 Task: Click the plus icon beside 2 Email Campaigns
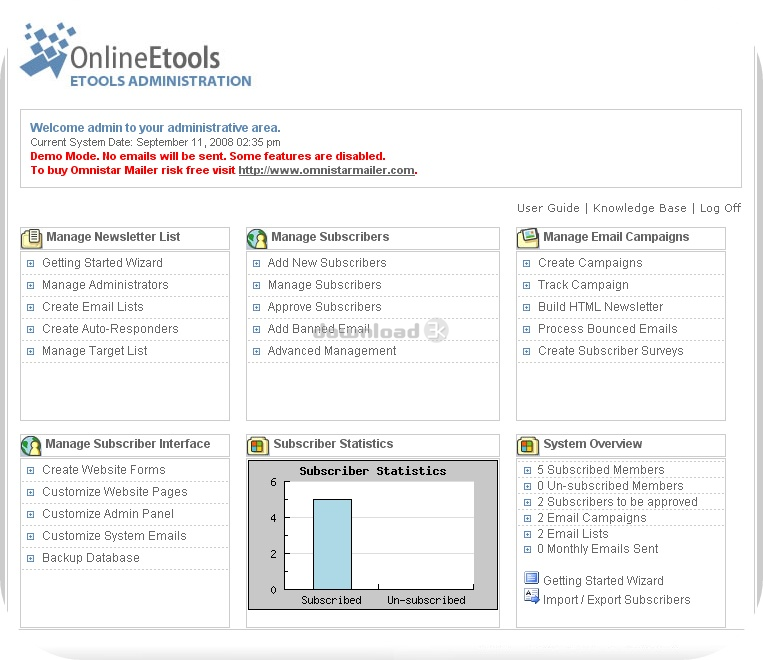(527, 518)
